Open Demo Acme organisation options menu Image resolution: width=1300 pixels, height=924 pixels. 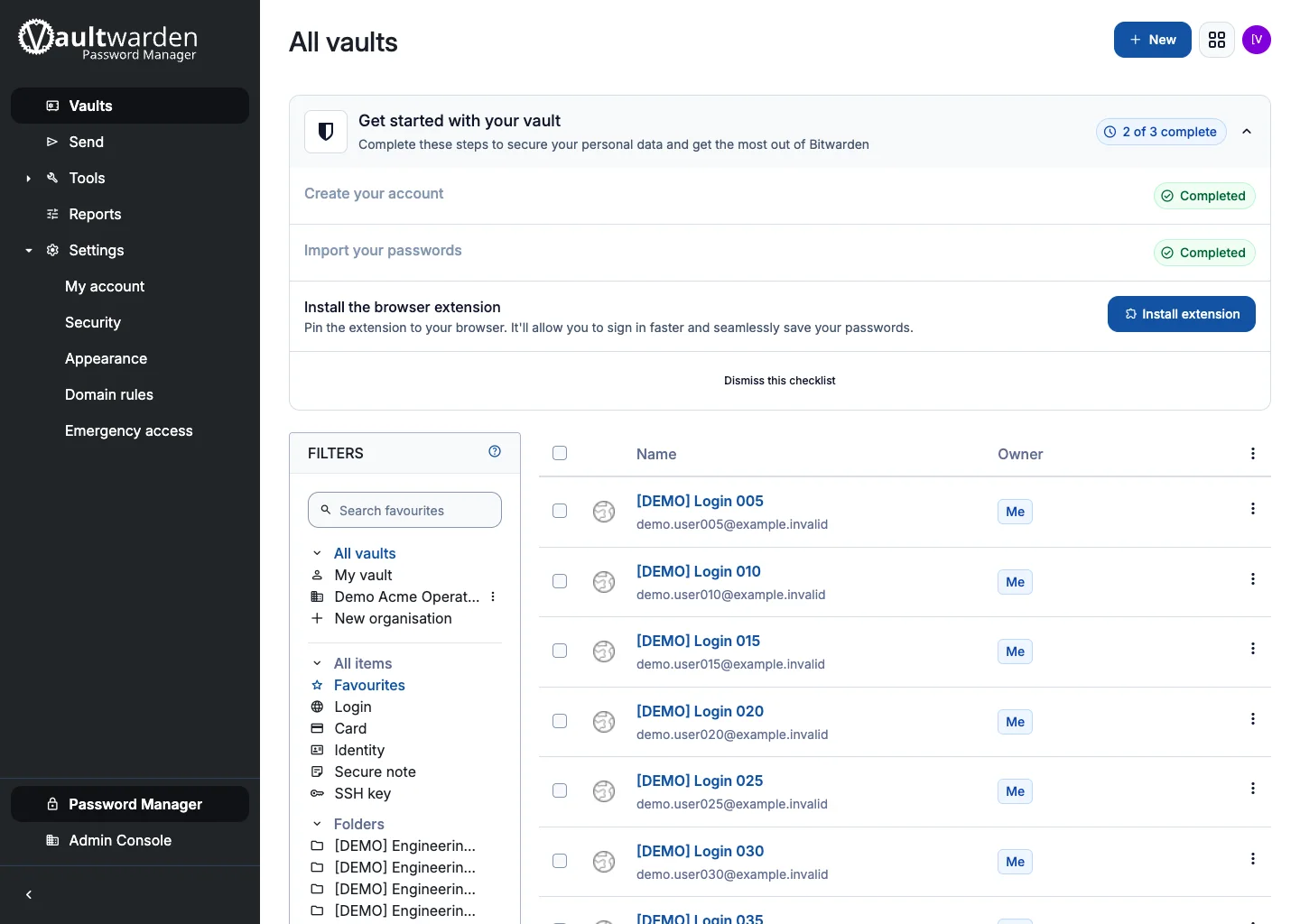[493, 596]
